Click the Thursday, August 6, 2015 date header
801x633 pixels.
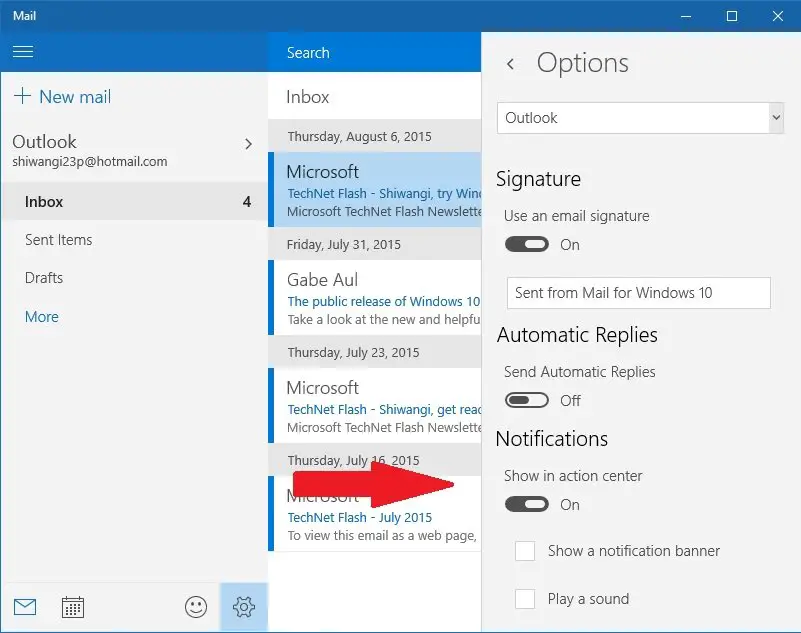click(374, 136)
